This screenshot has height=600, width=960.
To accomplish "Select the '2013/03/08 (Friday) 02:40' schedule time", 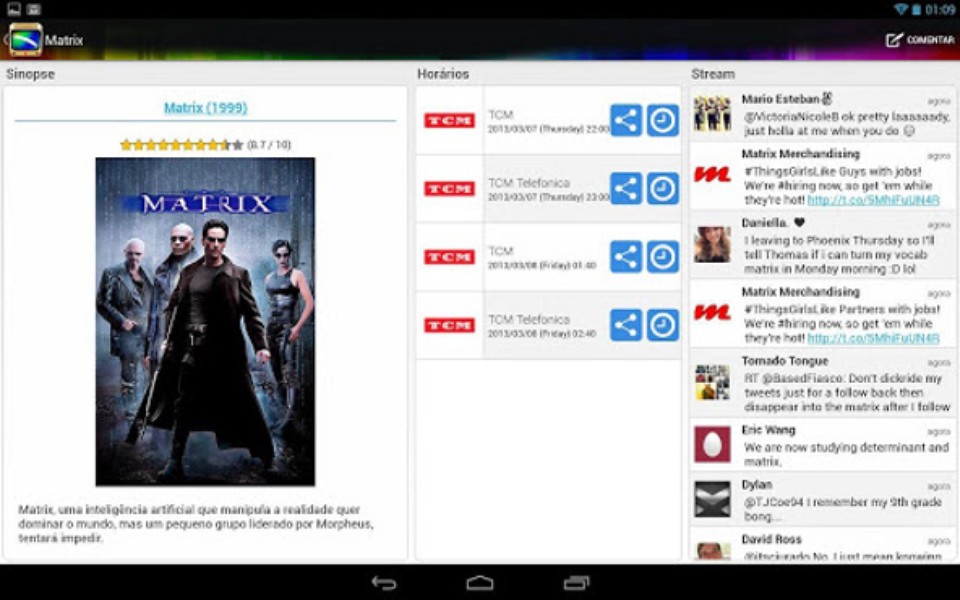I will tap(542, 334).
